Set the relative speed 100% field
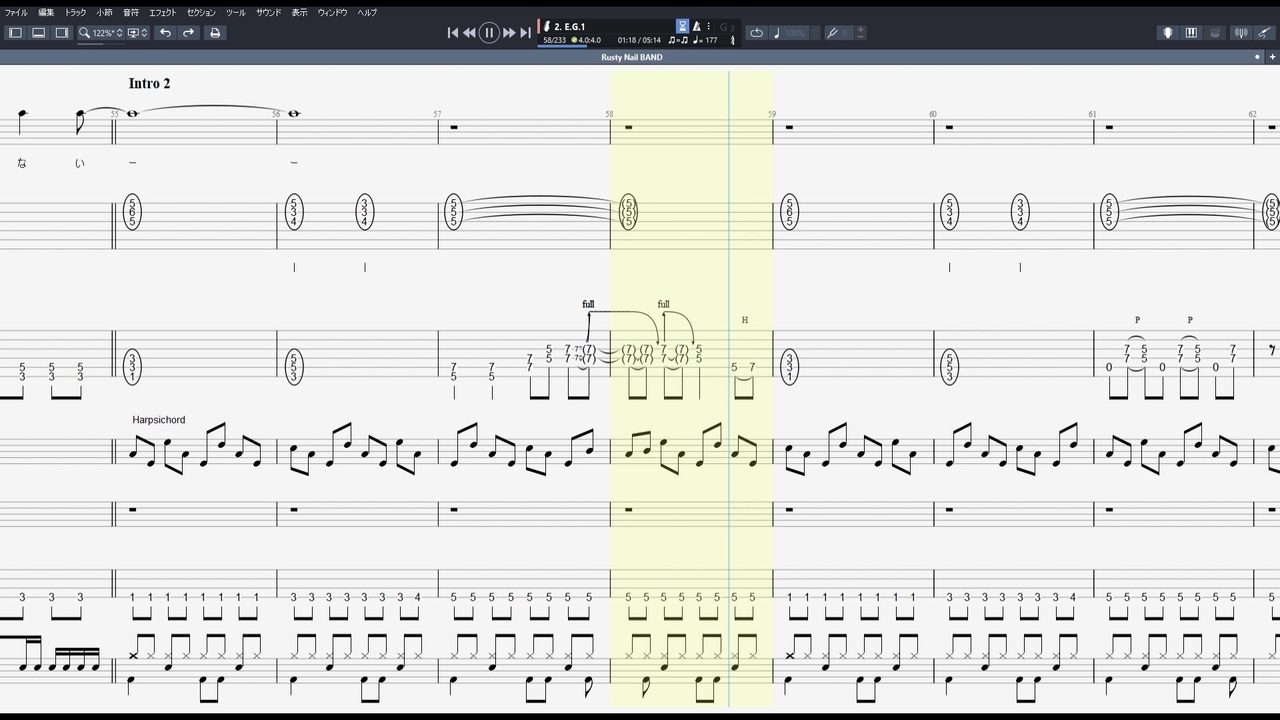Image resolution: width=1280 pixels, height=720 pixels. tap(795, 33)
